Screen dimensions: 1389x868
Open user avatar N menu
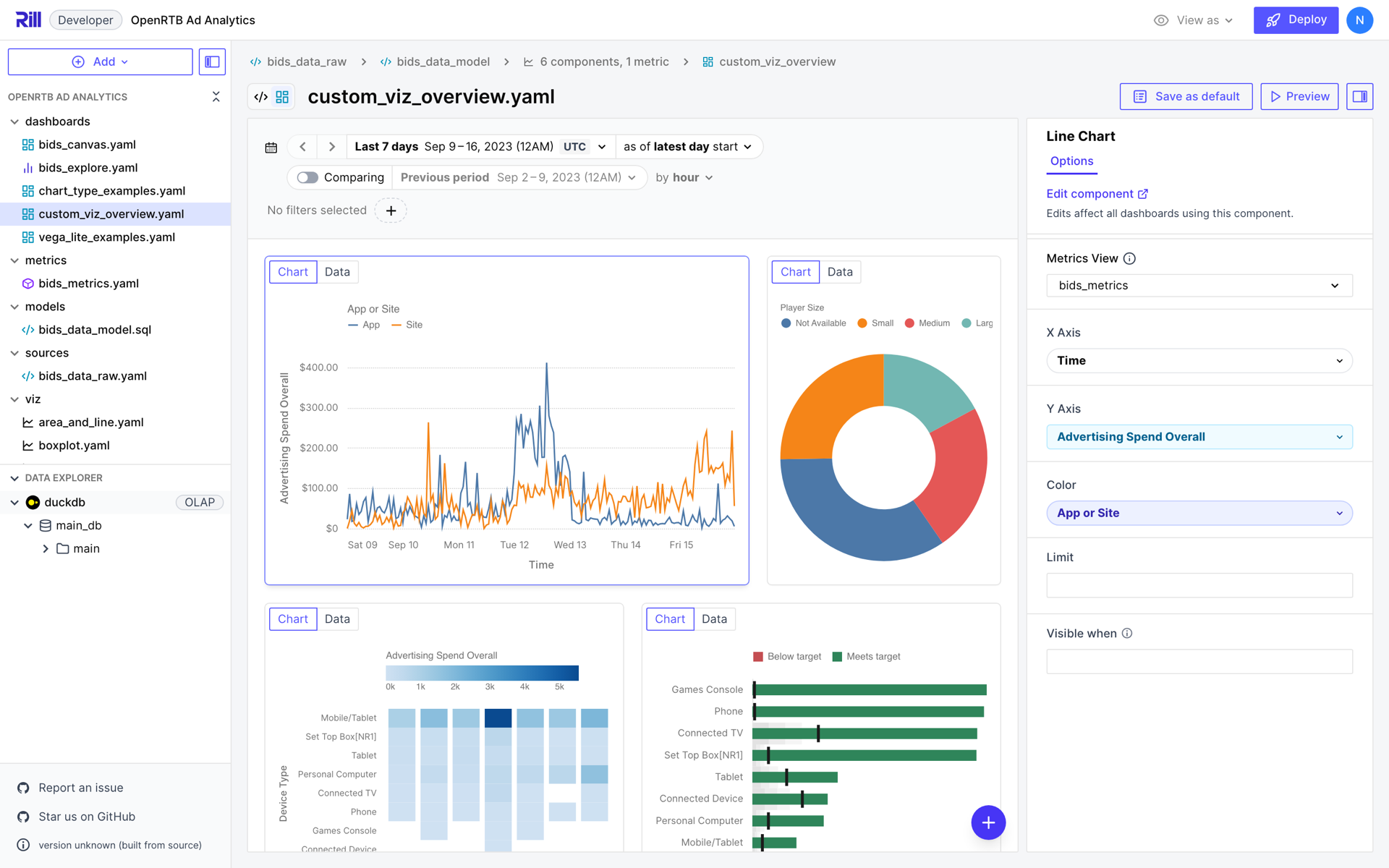[x=1359, y=20]
